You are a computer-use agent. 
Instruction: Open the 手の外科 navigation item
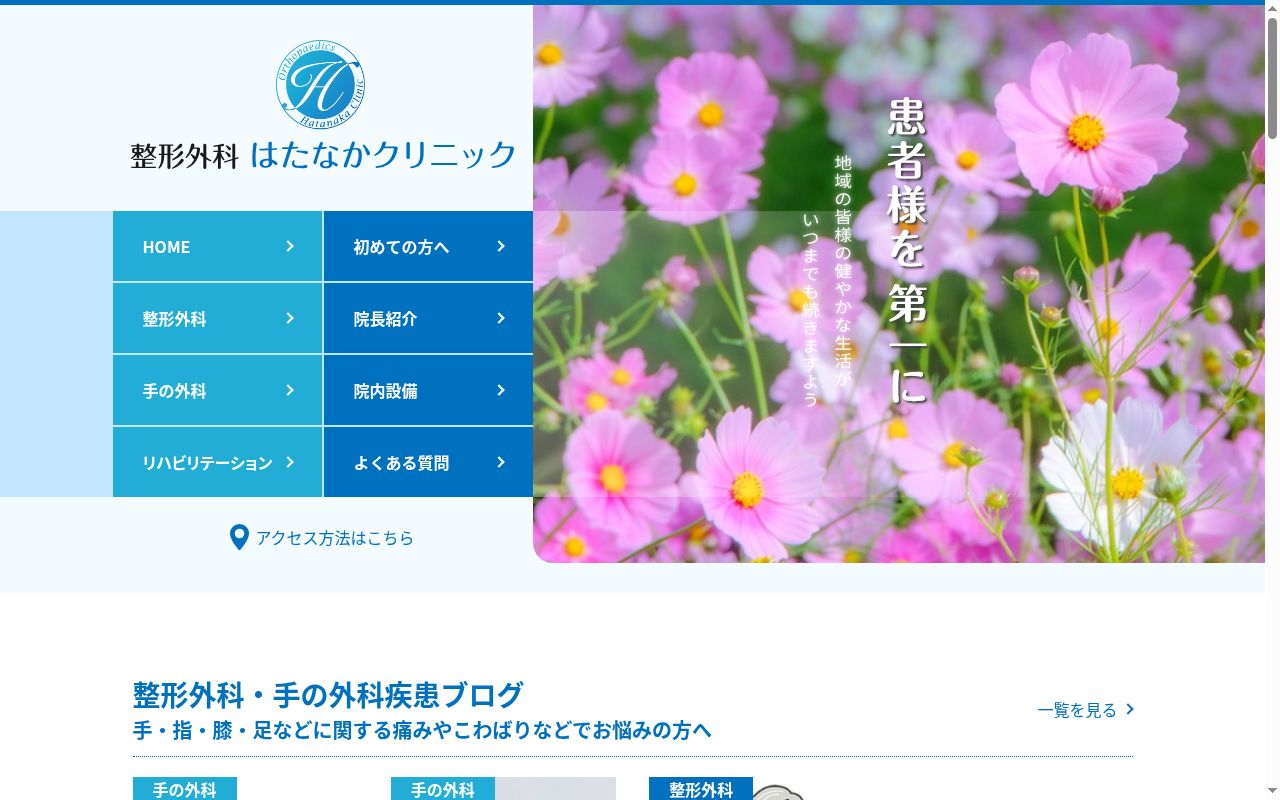click(217, 390)
